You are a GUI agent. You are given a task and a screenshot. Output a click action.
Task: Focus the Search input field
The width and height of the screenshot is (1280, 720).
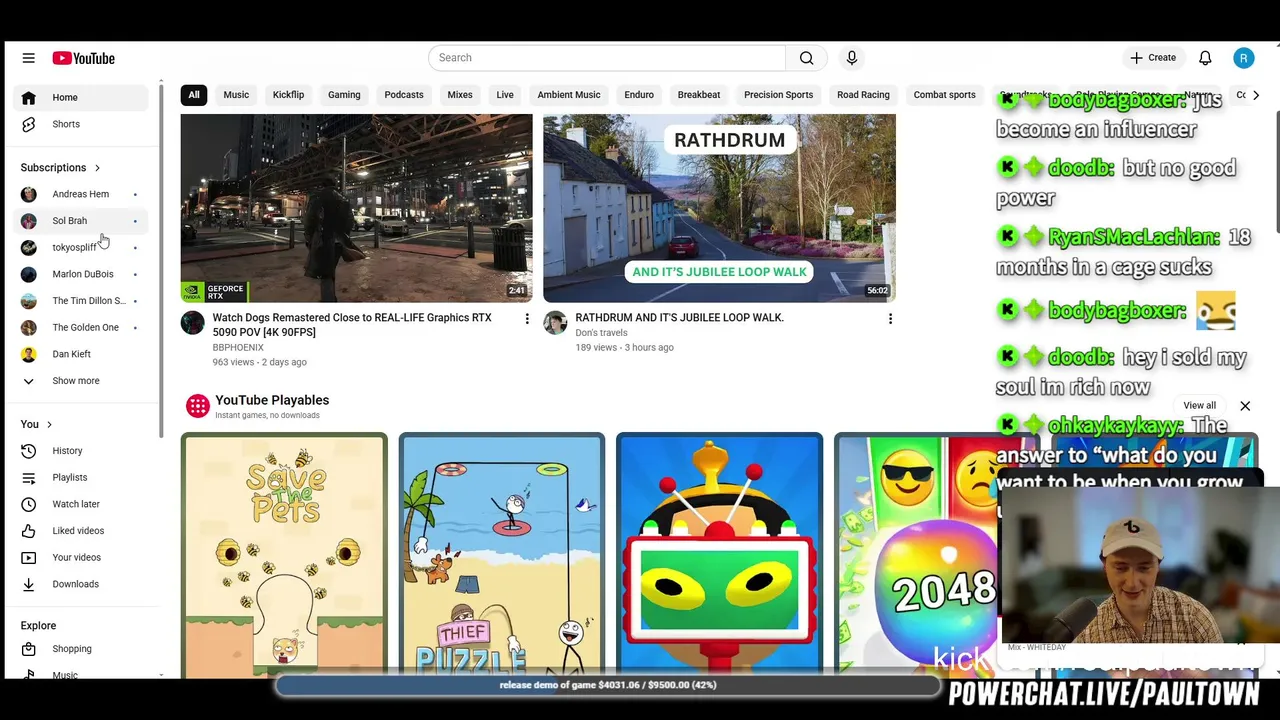coord(607,58)
